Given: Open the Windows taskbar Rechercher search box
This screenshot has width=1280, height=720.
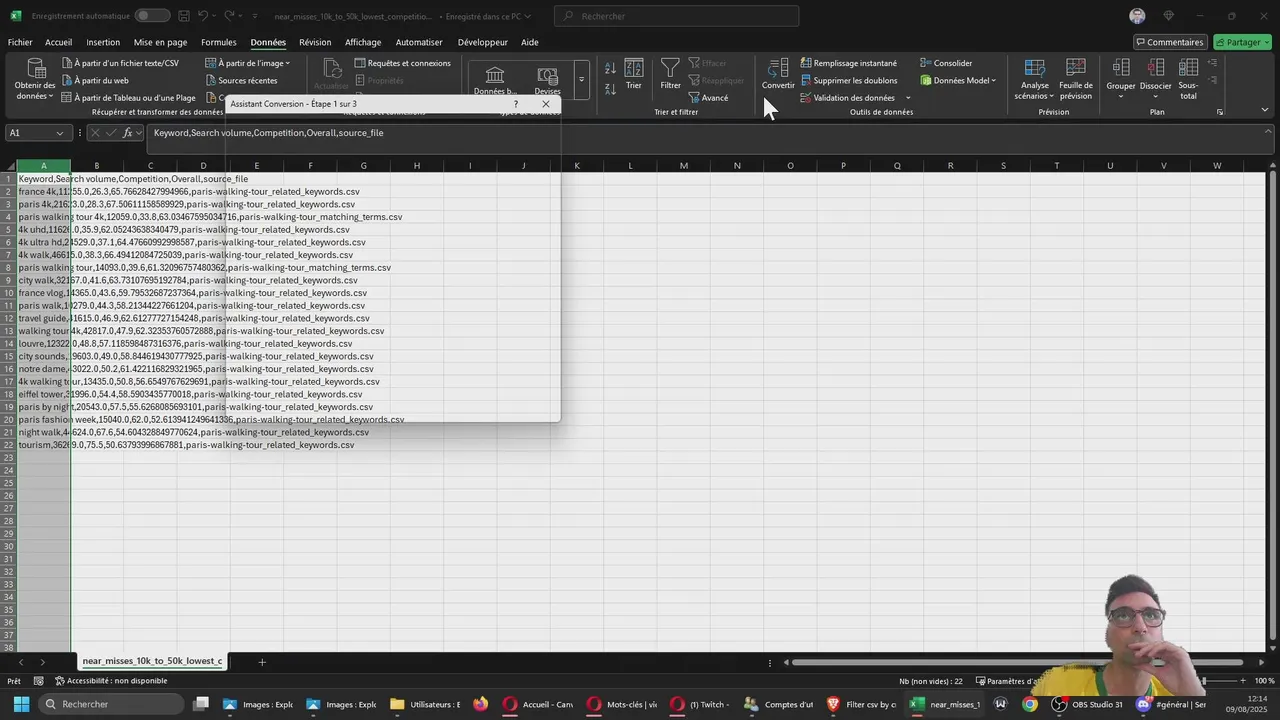Looking at the screenshot, I should (112, 704).
